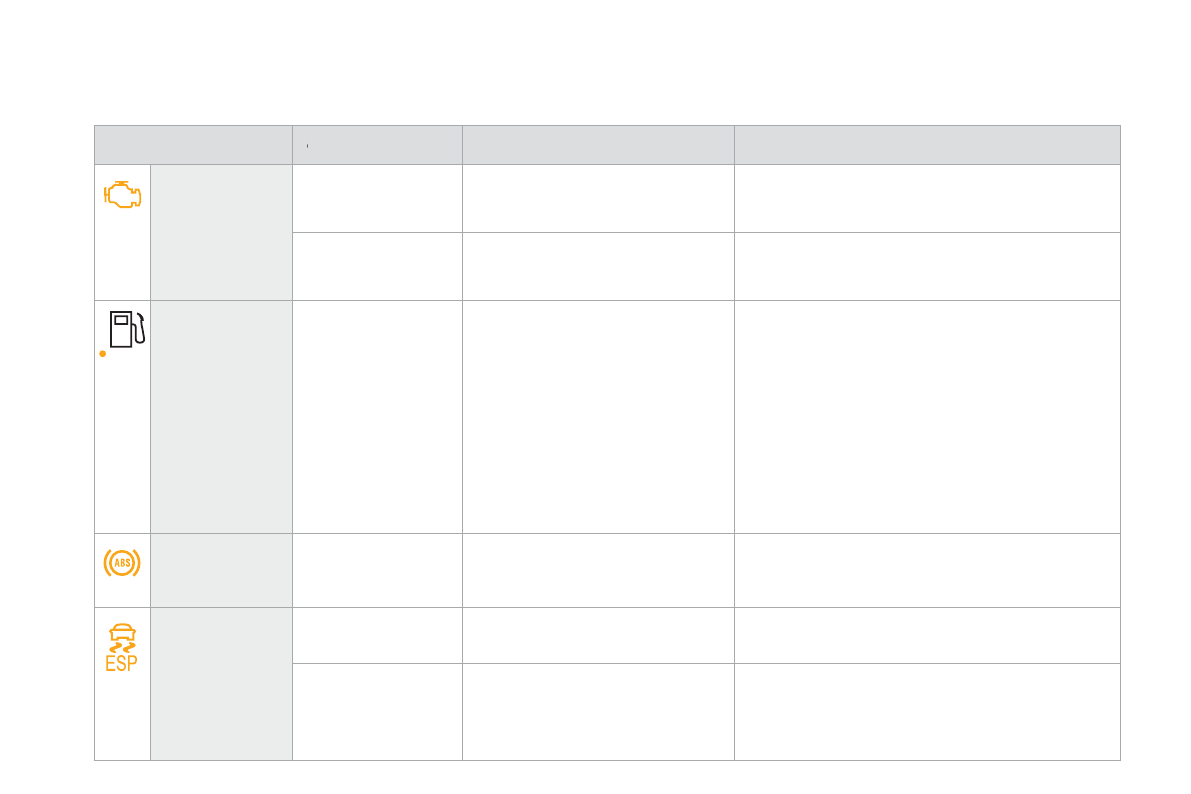Click the ESP stability control icon
This screenshot has height=794, width=1191.
tap(122, 648)
